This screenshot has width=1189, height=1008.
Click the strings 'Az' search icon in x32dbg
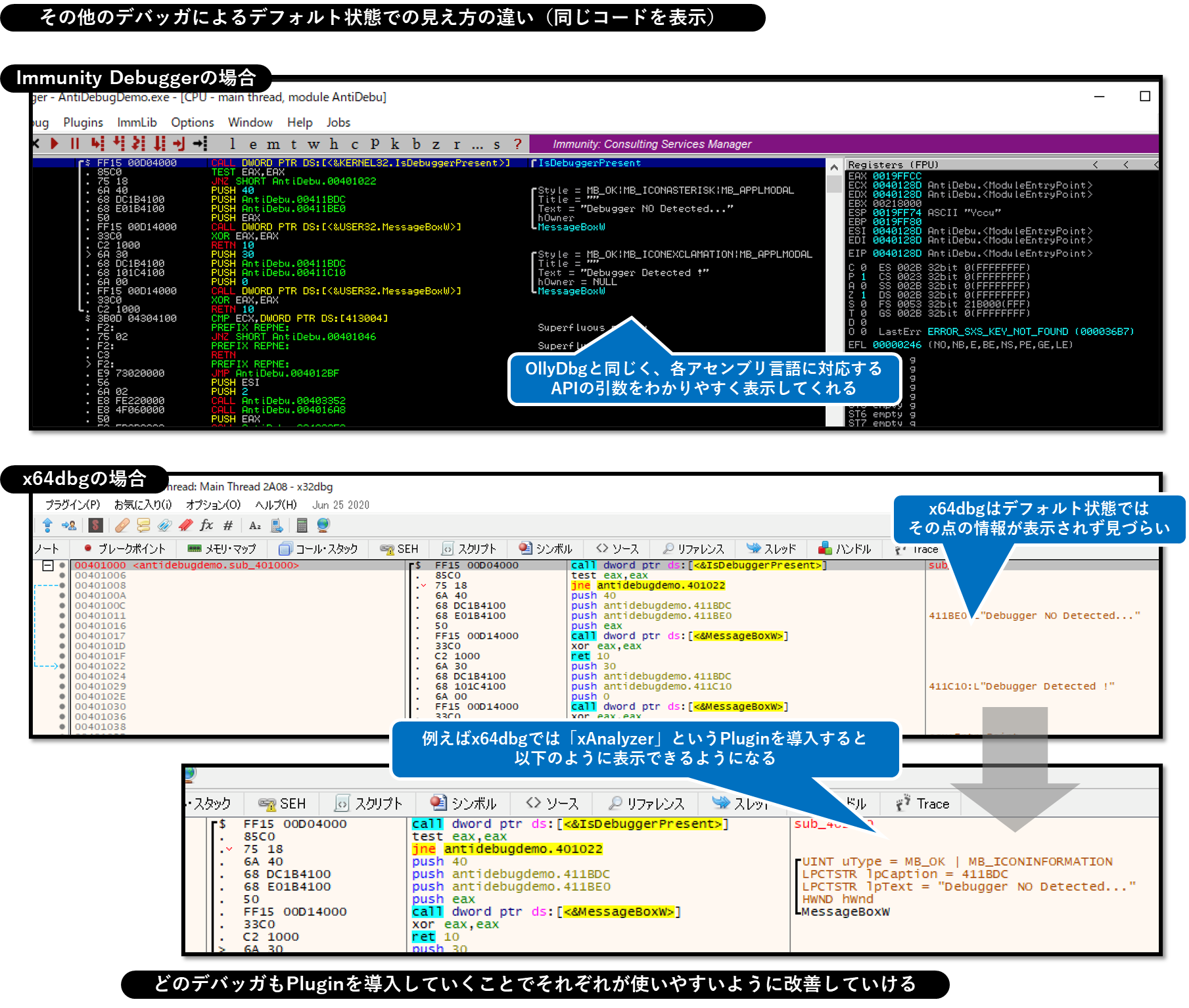(255, 525)
